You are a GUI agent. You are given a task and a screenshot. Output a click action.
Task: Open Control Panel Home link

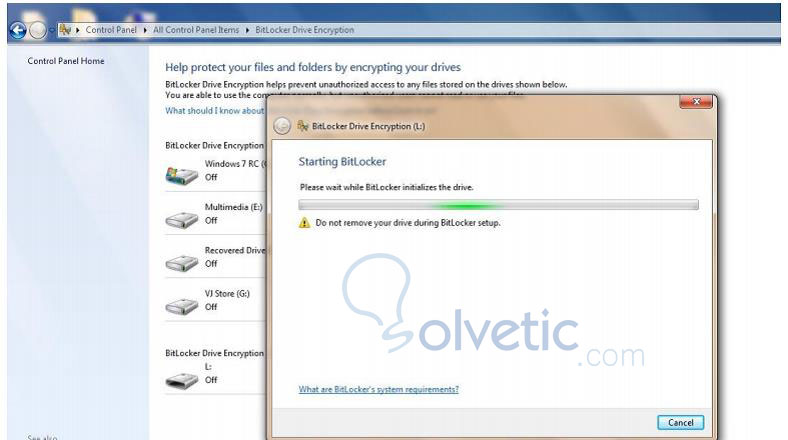click(66, 61)
